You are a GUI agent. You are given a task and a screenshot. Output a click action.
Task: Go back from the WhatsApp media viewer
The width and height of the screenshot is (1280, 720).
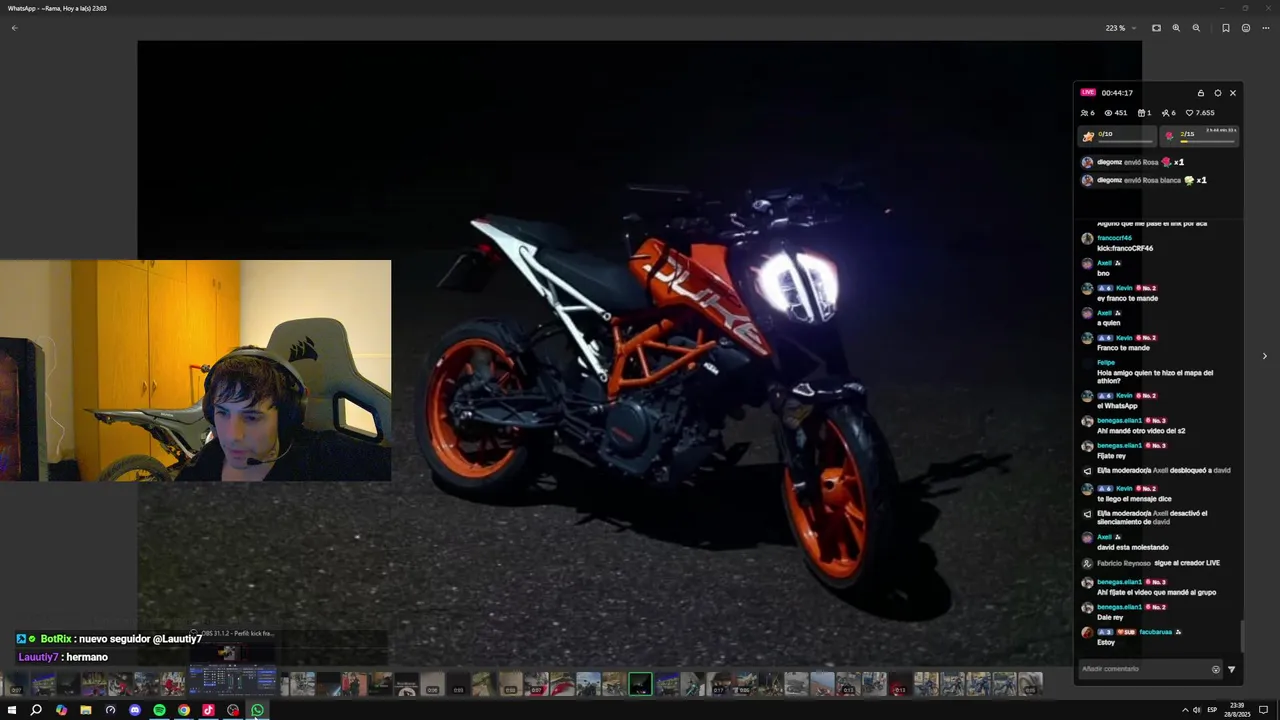(14, 28)
